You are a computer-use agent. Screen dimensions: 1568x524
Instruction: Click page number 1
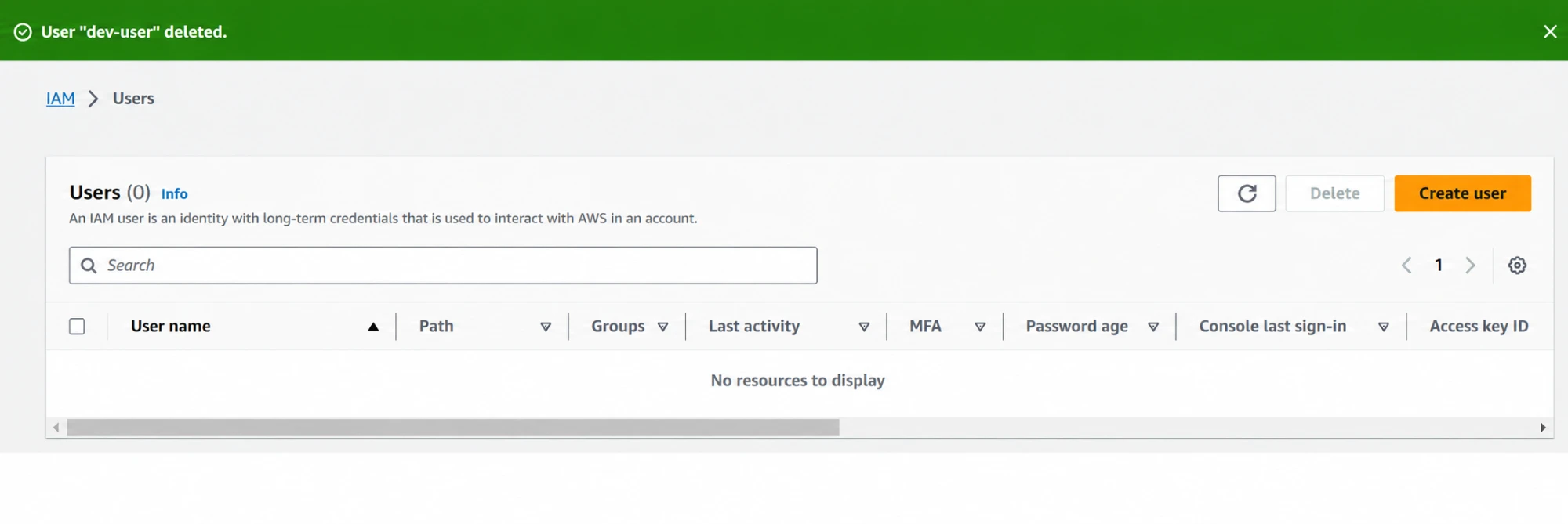click(1439, 266)
